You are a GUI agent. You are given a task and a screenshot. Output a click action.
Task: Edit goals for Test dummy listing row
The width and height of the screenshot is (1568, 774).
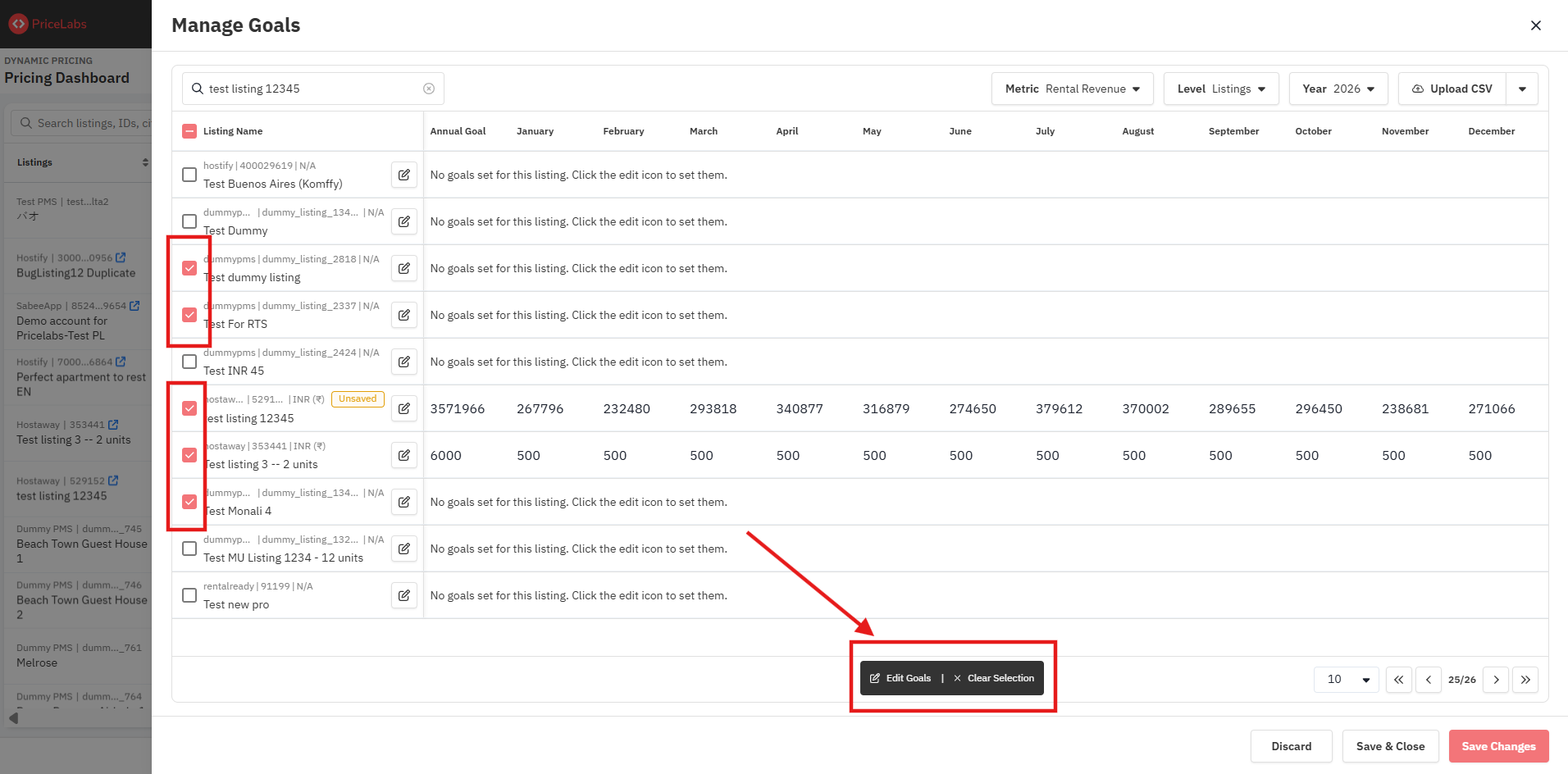[x=404, y=268]
